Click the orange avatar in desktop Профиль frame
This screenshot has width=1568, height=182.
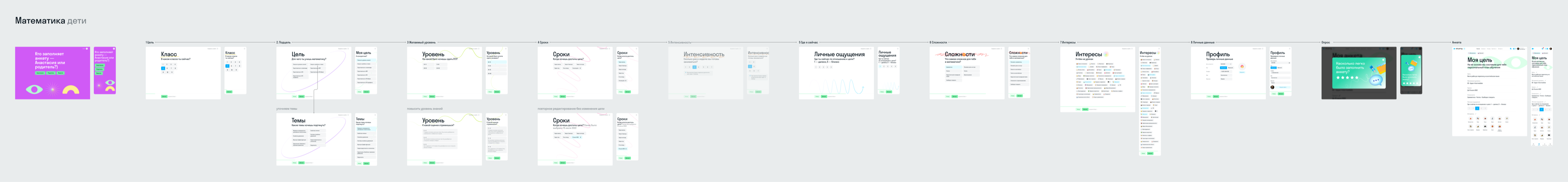click(x=1242, y=67)
